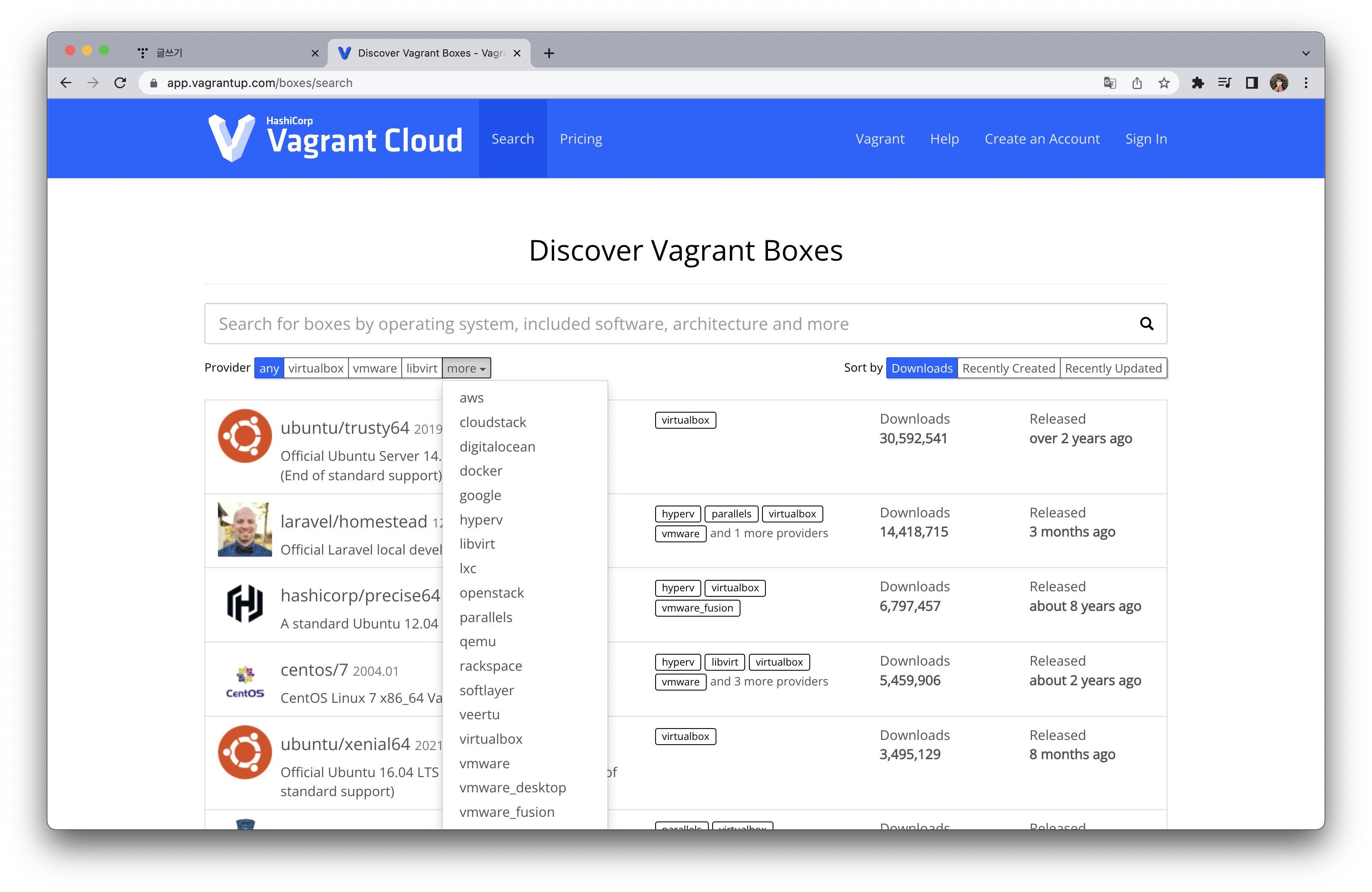1372x892 pixels.
Task: Filter provider by vmware button
Action: (375, 368)
